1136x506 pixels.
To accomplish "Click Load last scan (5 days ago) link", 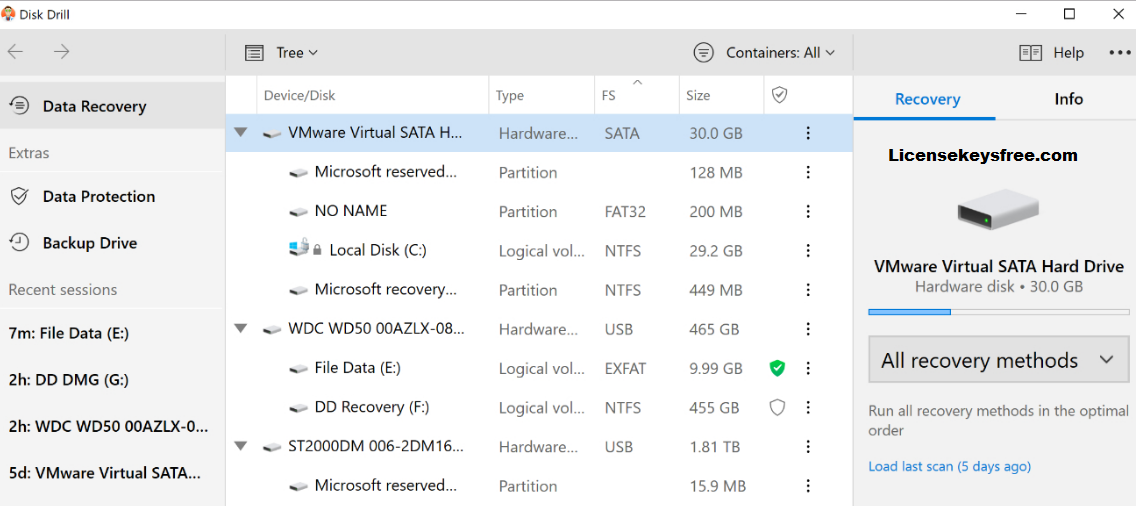I will (949, 466).
